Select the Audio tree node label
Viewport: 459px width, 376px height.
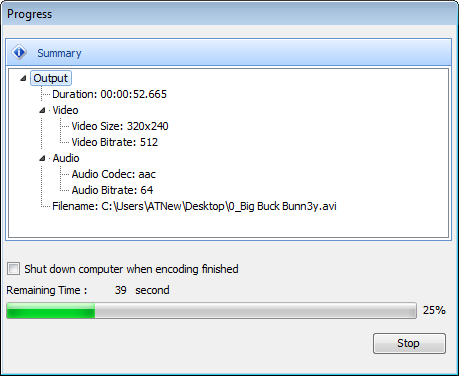(66, 158)
